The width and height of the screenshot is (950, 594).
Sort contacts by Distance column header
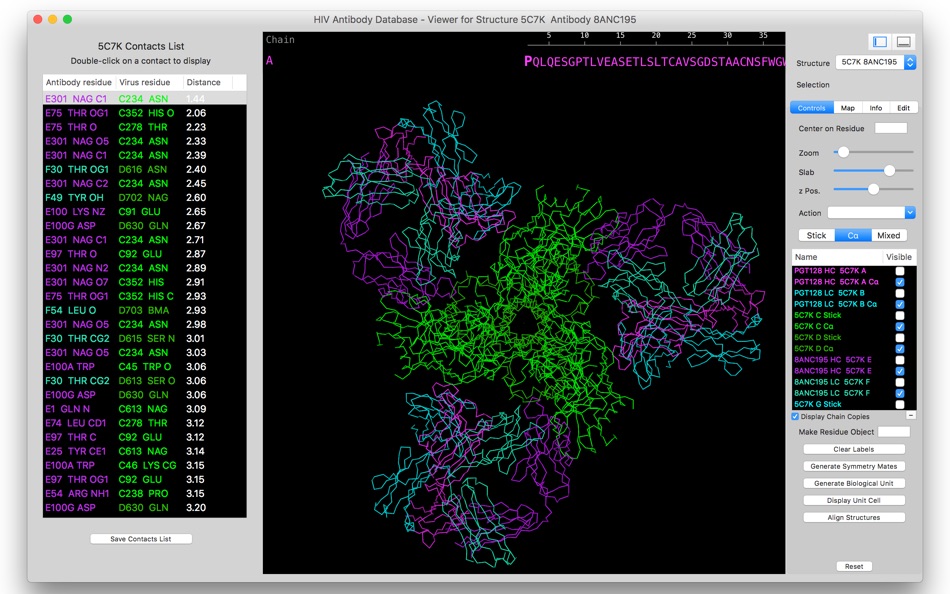point(204,82)
